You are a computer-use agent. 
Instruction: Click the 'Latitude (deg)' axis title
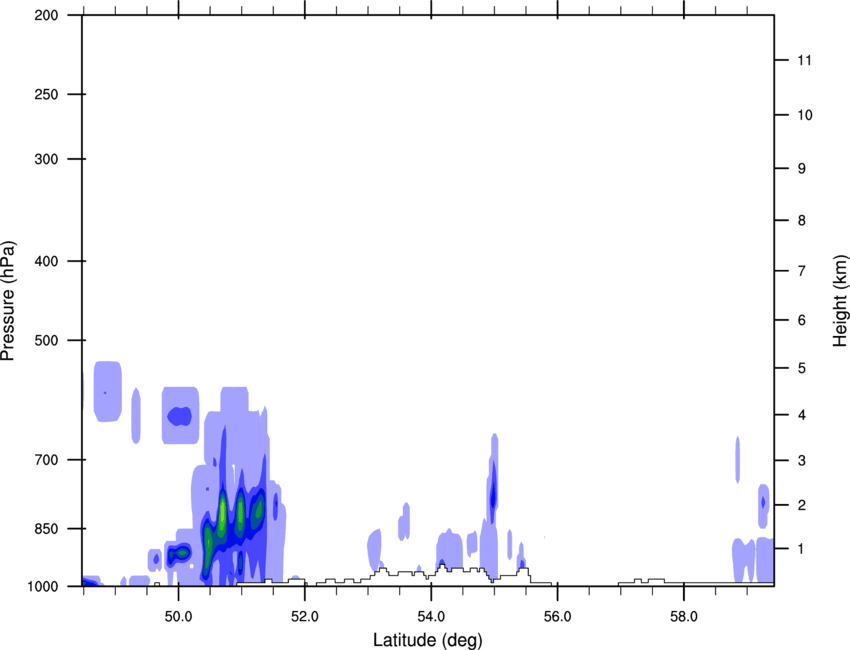click(427, 640)
